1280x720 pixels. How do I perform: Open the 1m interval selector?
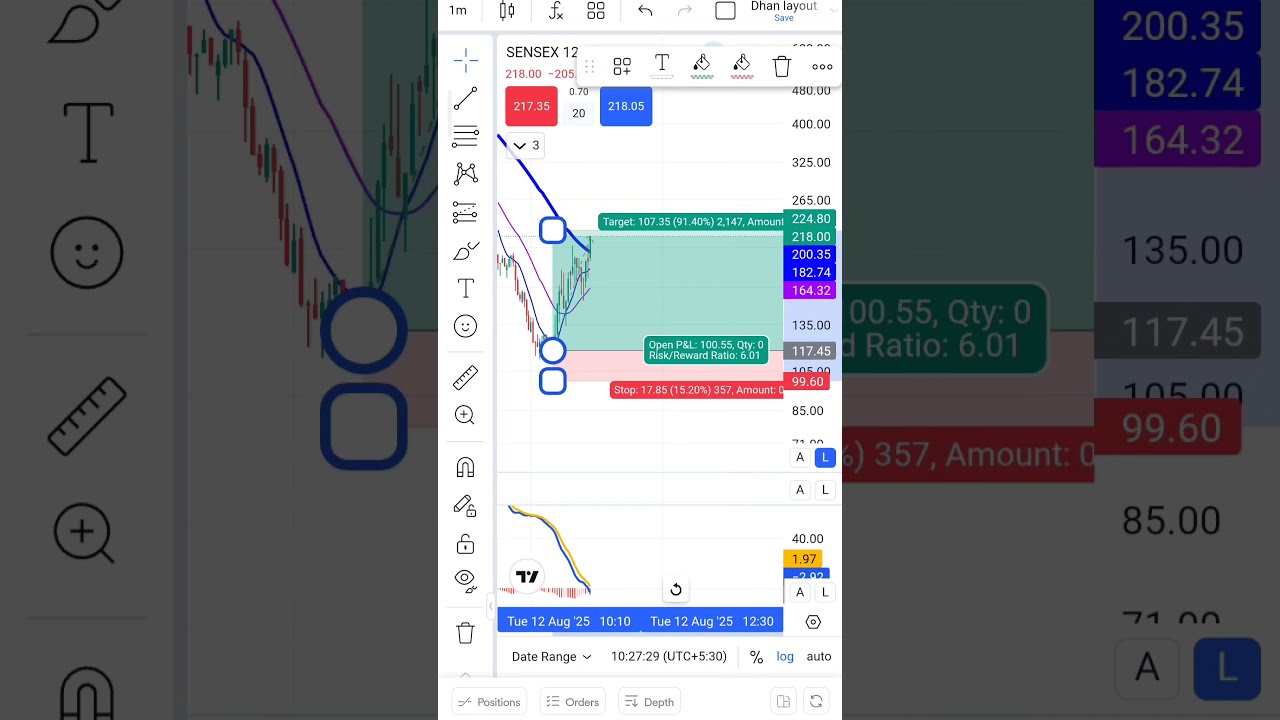(x=458, y=11)
